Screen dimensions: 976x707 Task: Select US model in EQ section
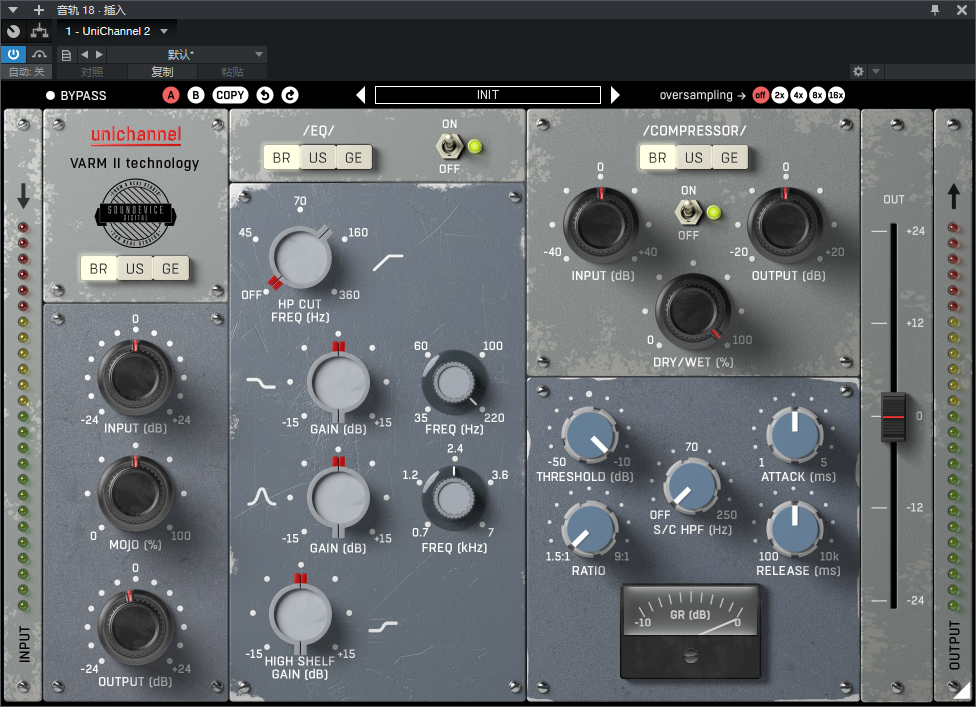(x=317, y=158)
